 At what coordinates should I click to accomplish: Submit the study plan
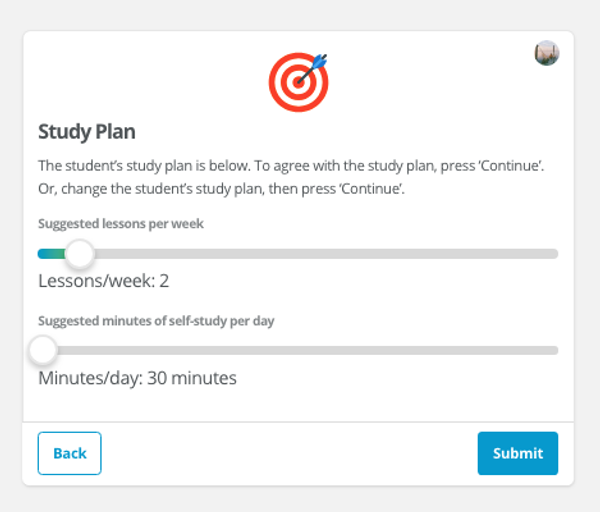[518, 453]
